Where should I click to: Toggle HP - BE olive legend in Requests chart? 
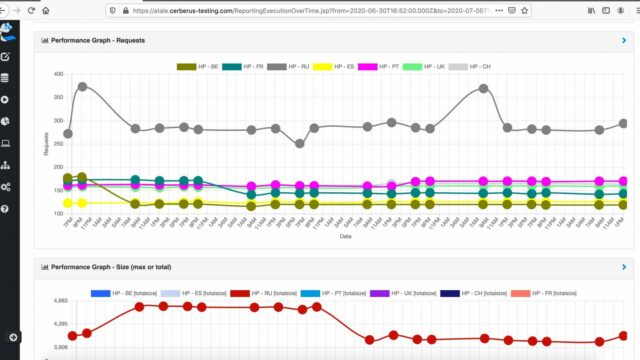[198, 67]
